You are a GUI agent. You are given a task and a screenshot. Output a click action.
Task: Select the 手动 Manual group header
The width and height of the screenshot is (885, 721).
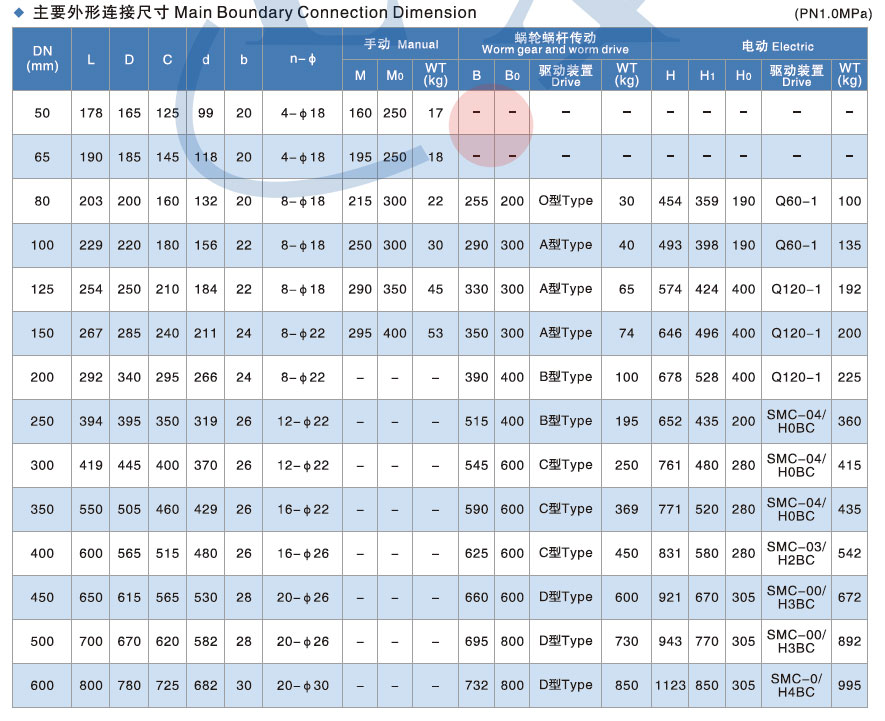401,44
